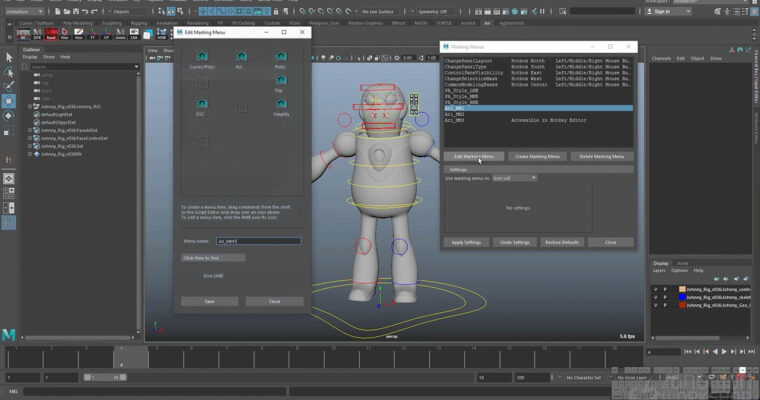This screenshot has height=400, width=760.
Task: Activate the Paint selection tool
Action: 9,87
